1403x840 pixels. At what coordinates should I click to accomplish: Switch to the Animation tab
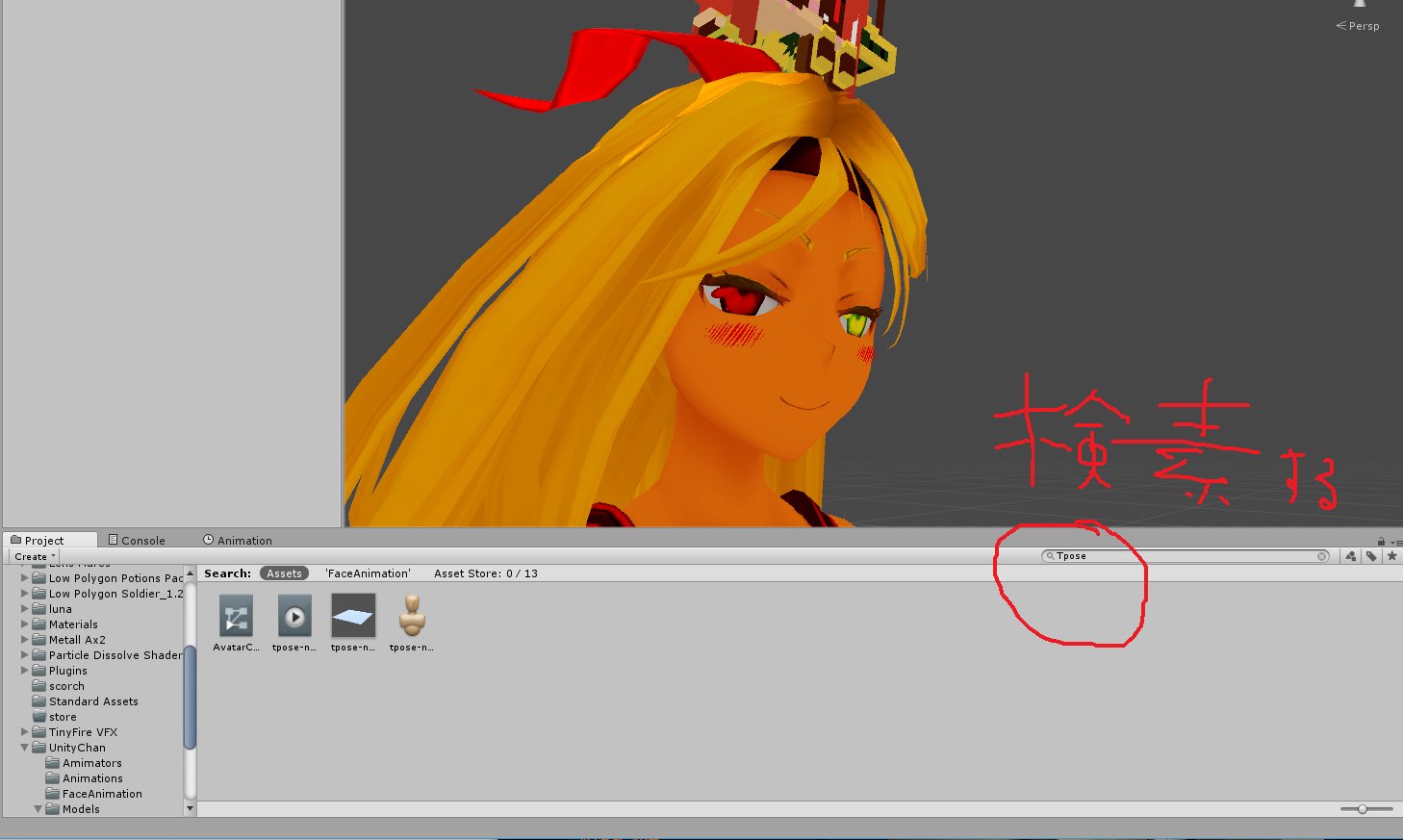point(238,541)
